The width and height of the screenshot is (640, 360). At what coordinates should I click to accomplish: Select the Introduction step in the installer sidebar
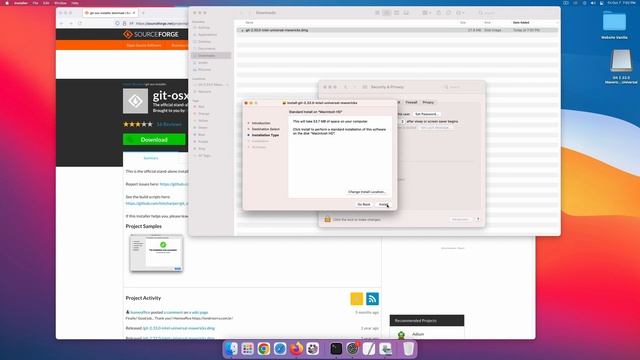261,123
